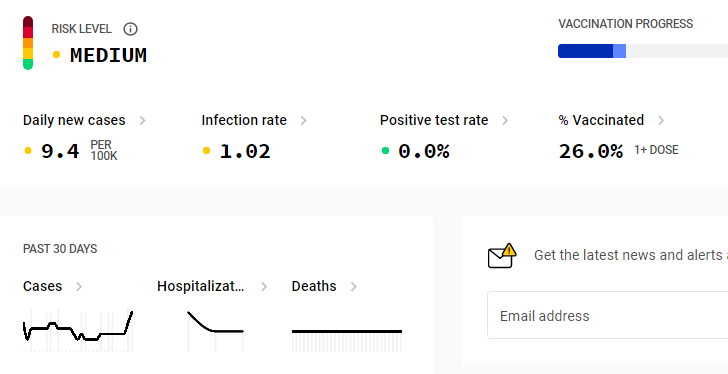Click the risk level color thermometer

point(28,43)
